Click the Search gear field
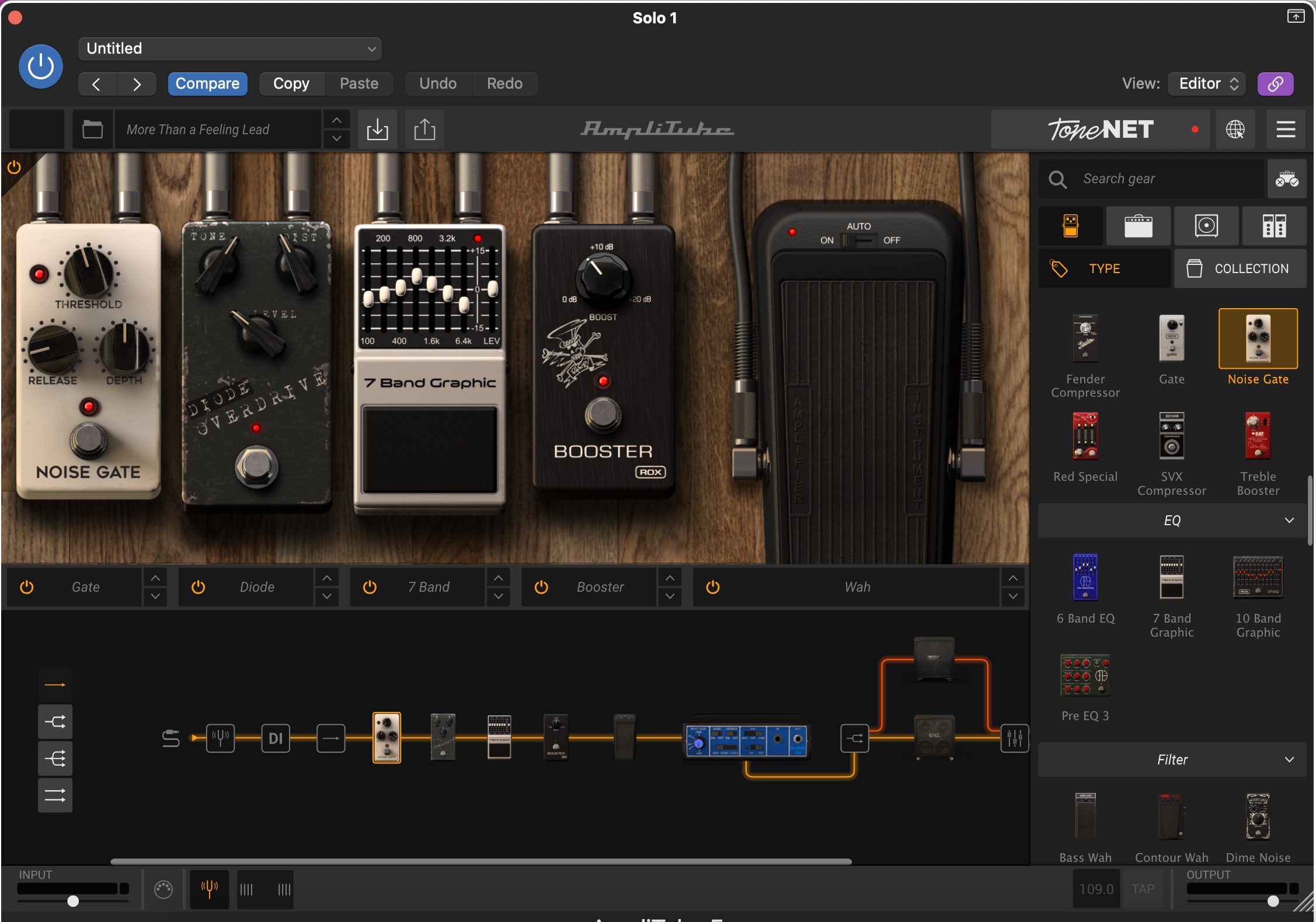Screen dimensions: 1316x922 pyautogui.click(x=1151, y=179)
